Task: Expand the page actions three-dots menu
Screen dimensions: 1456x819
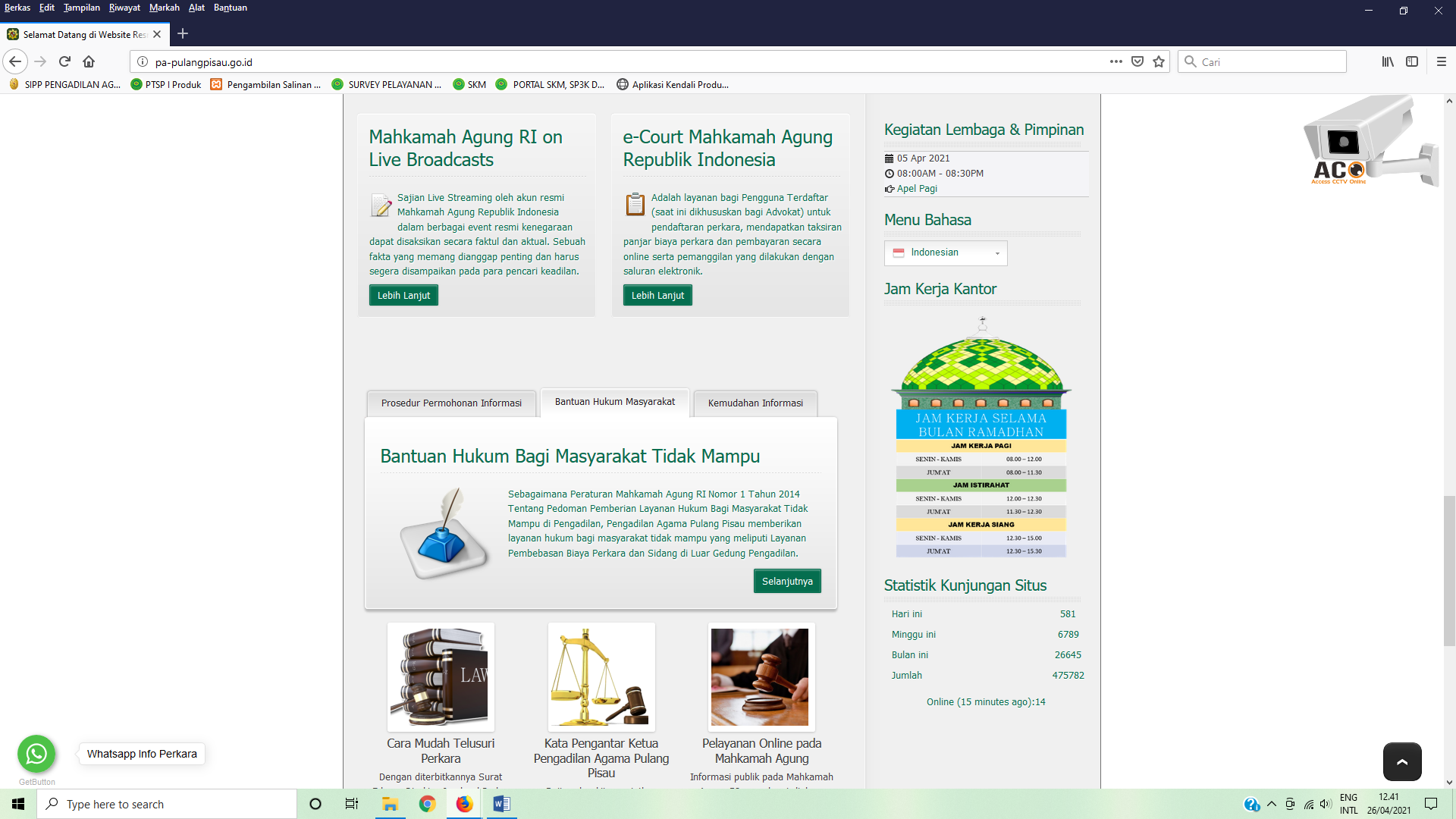Action: click(1116, 61)
